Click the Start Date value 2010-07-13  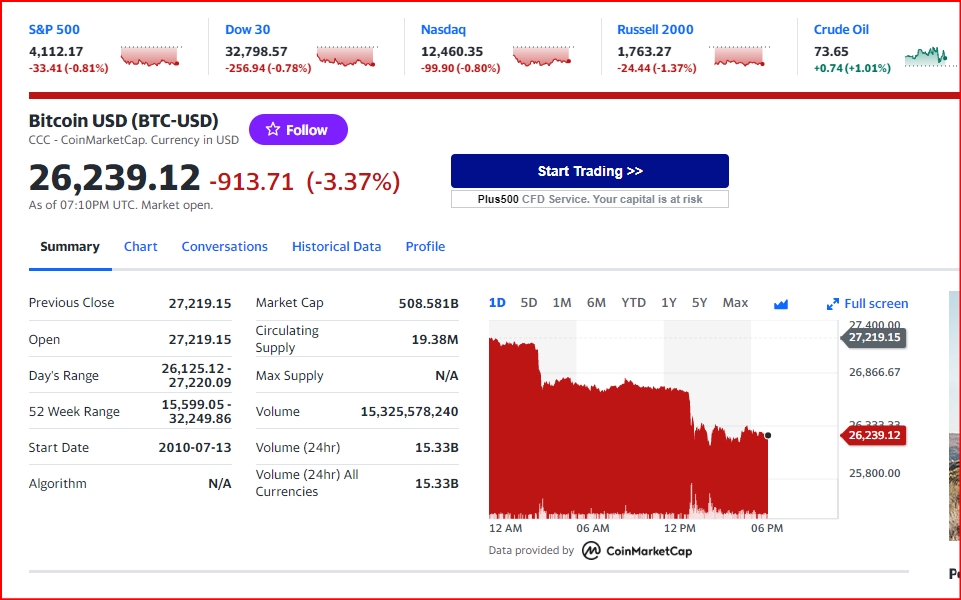click(x=195, y=447)
